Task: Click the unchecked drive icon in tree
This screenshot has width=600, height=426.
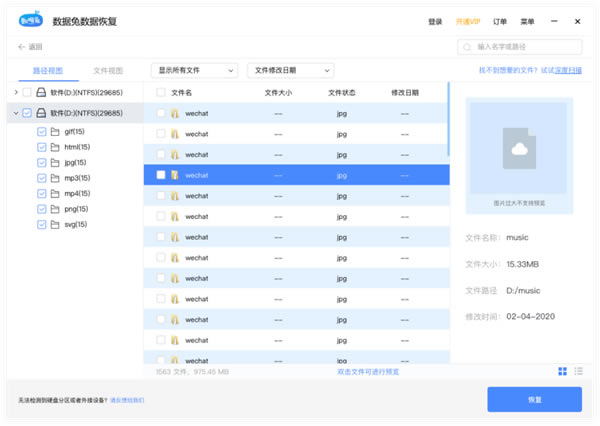Action: click(41, 92)
